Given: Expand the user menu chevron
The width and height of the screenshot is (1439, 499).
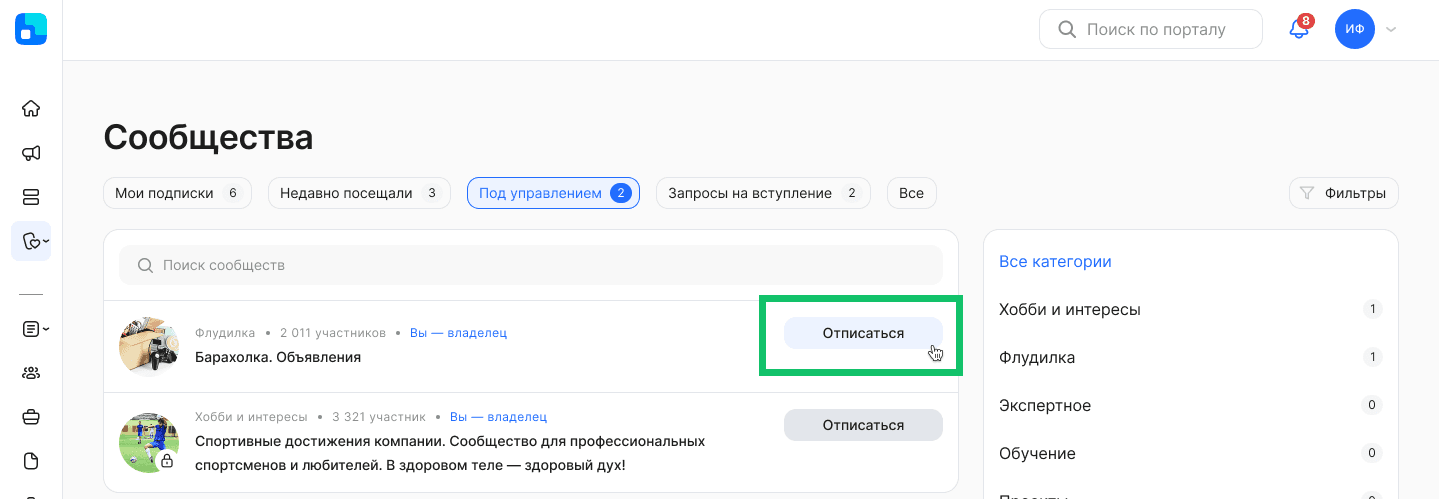Looking at the screenshot, I should (x=1391, y=30).
